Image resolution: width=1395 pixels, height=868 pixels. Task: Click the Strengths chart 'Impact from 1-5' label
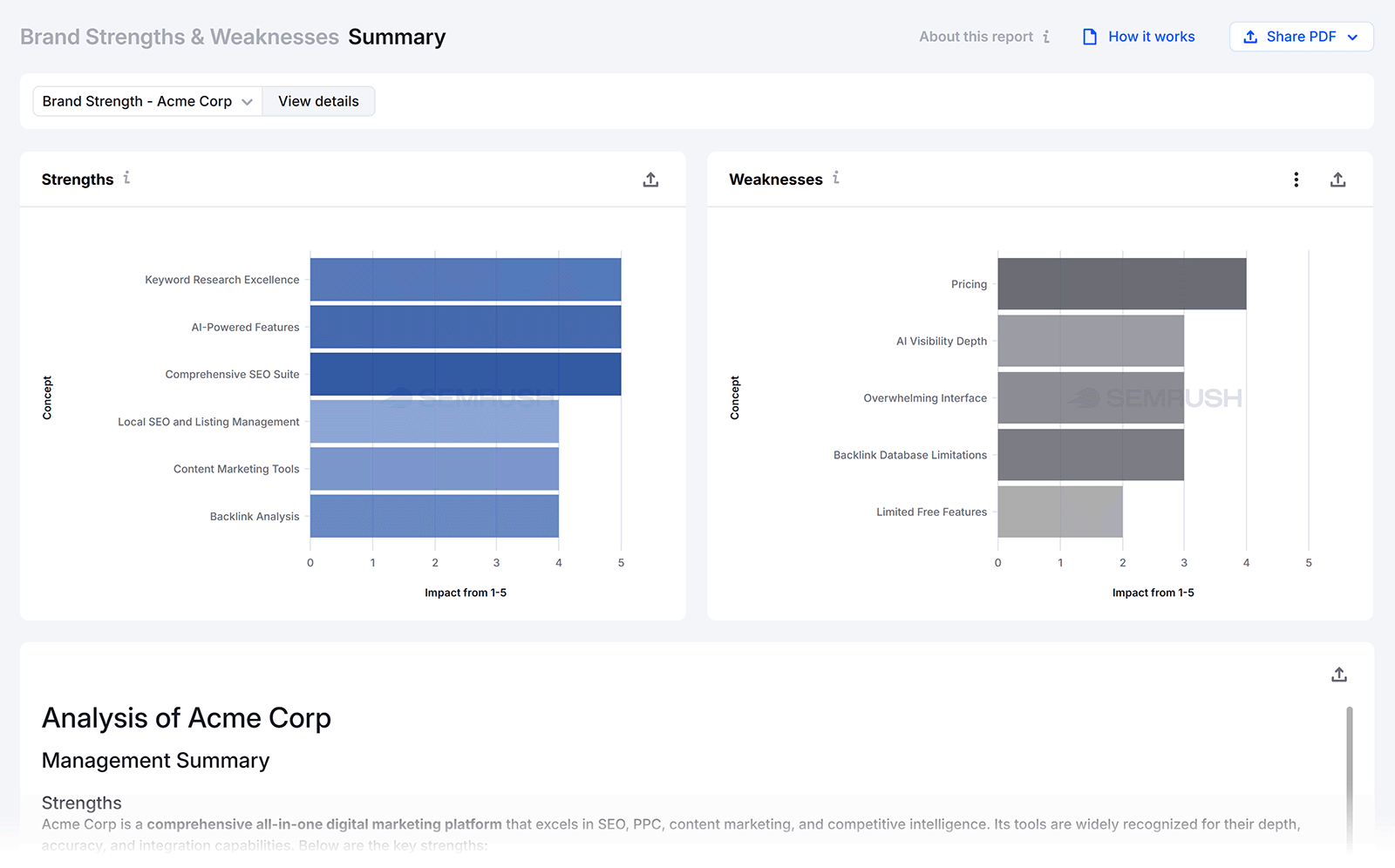coord(466,593)
